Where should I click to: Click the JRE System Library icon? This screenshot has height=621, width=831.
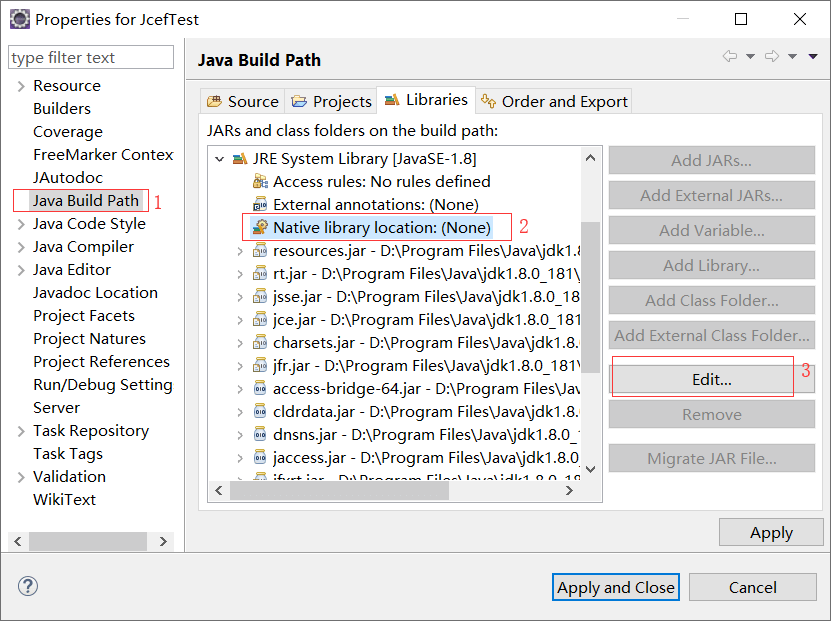point(240,159)
